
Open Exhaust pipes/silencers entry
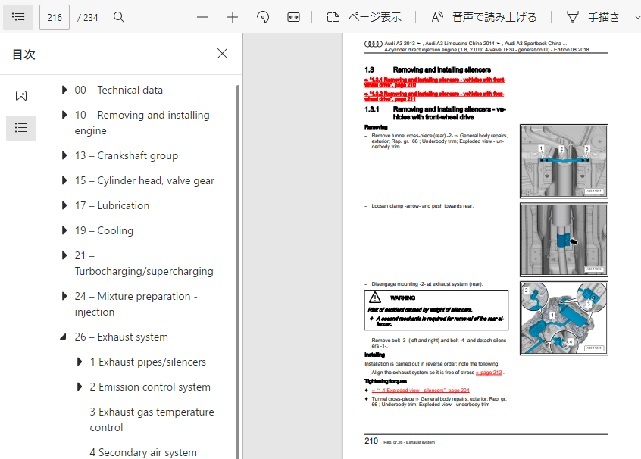(x=148, y=362)
